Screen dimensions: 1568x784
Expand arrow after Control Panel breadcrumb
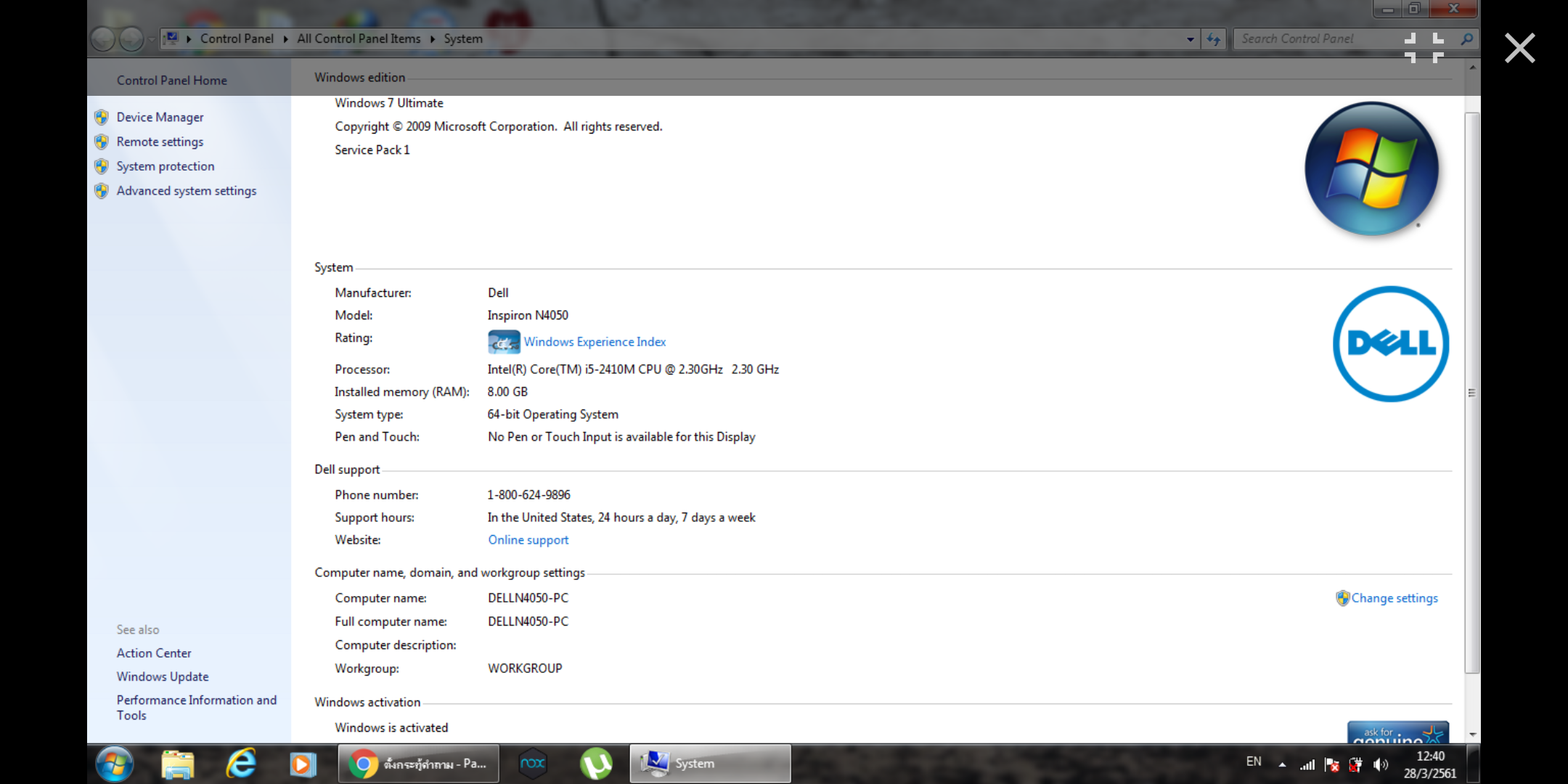click(285, 39)
